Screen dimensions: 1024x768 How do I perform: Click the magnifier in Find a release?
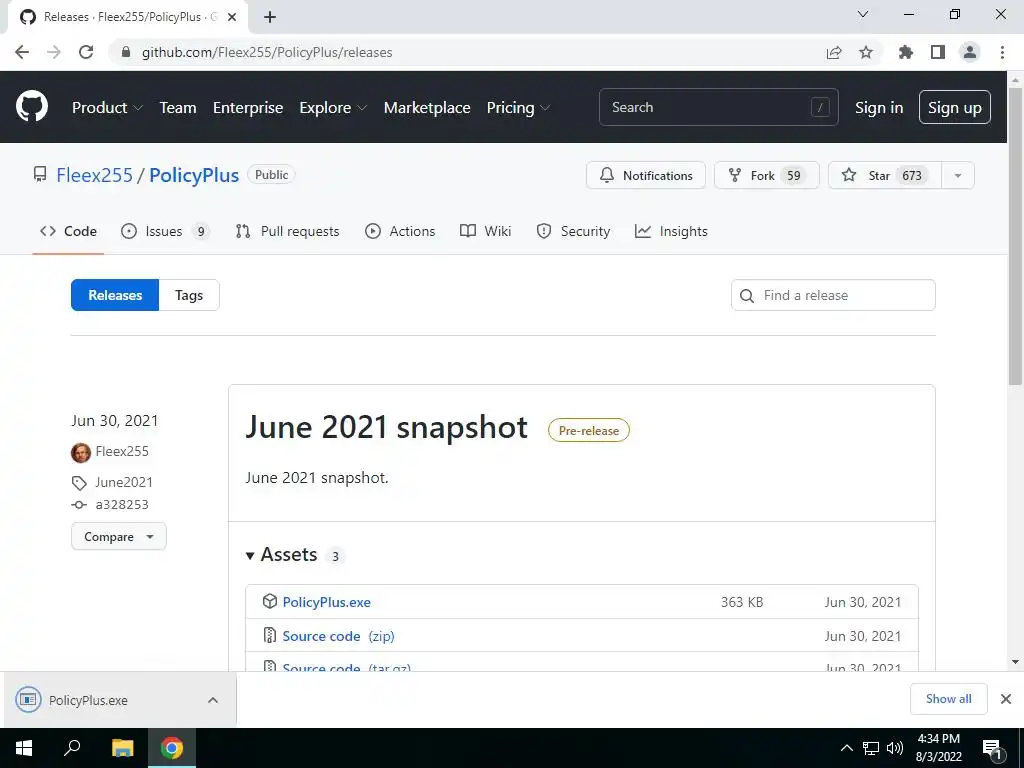(x=746, y=296)
